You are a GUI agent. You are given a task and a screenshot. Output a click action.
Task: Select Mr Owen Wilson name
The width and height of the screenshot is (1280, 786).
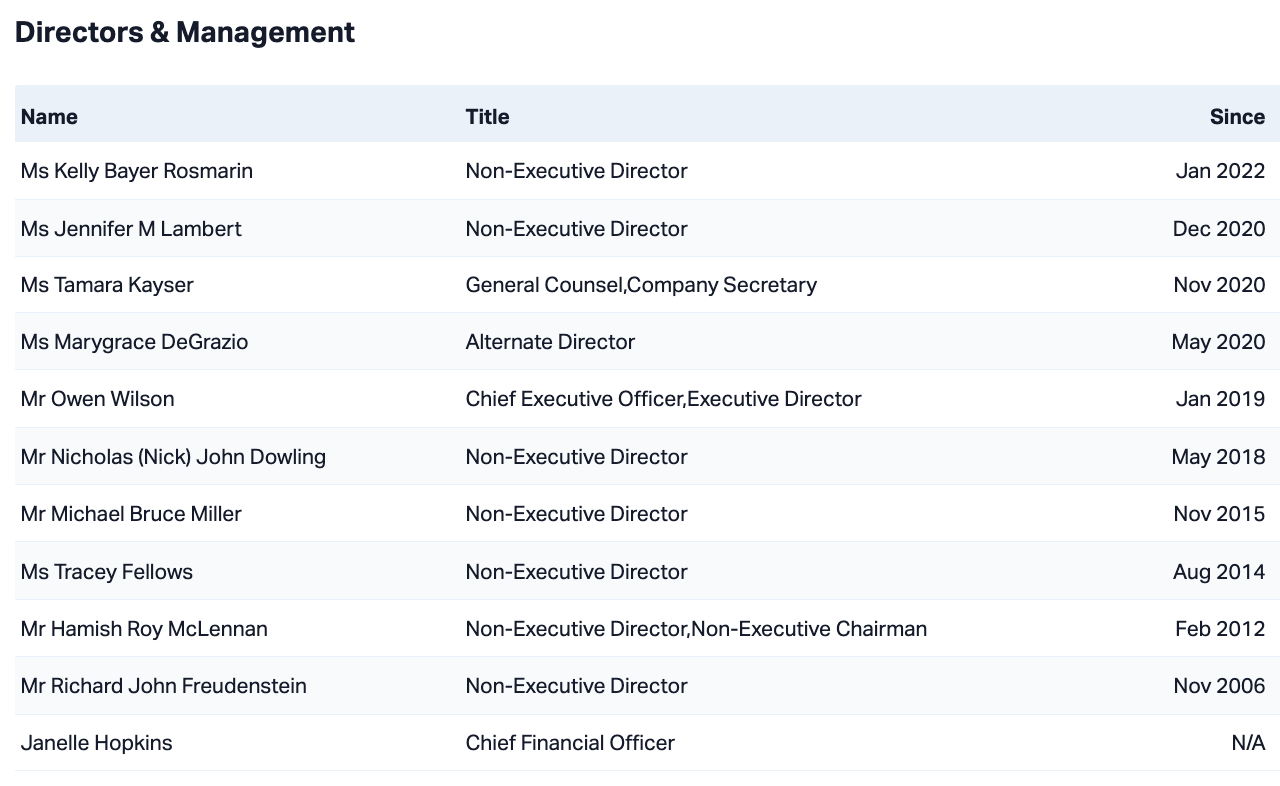pyautogui.click(x=97, y=399)
